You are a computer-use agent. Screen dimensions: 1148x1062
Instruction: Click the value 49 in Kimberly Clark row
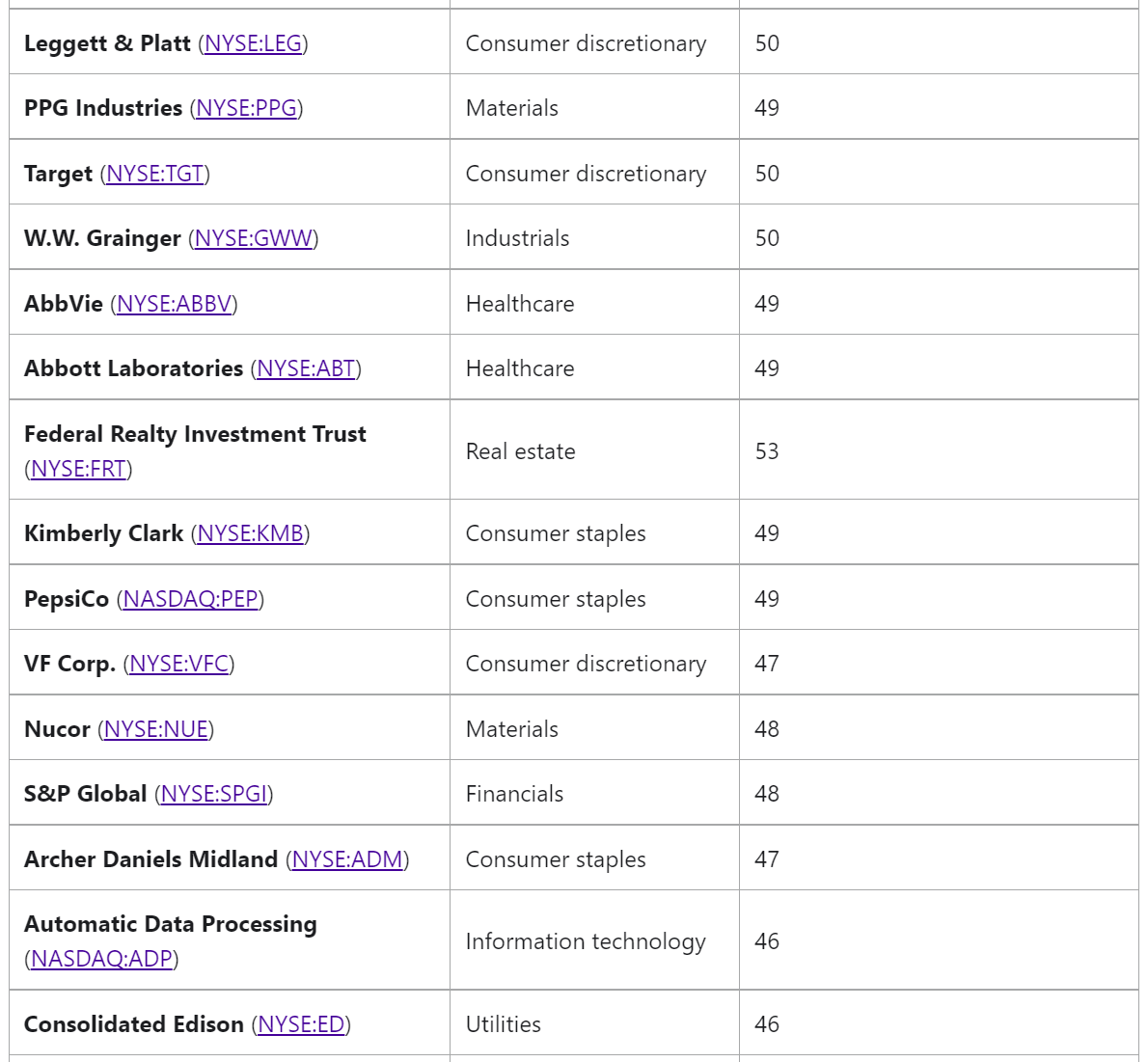coord(767,533)
